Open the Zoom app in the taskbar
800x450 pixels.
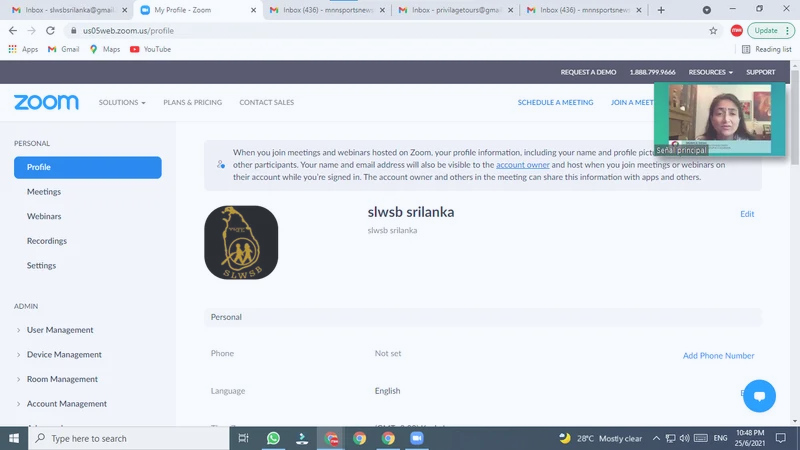[417, 438]
